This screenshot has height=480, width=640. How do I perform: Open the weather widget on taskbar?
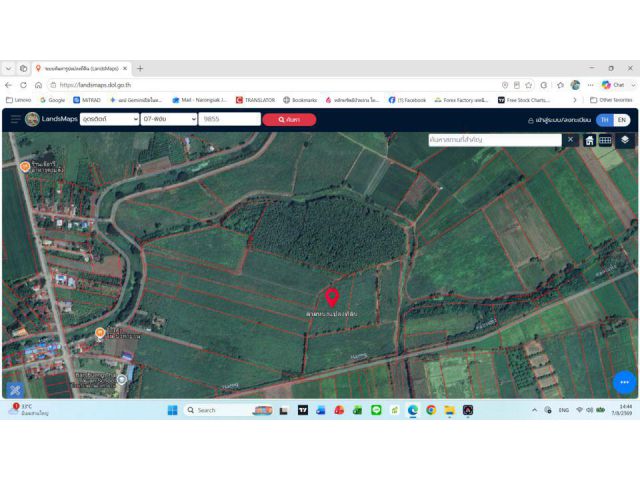(29, 409)
